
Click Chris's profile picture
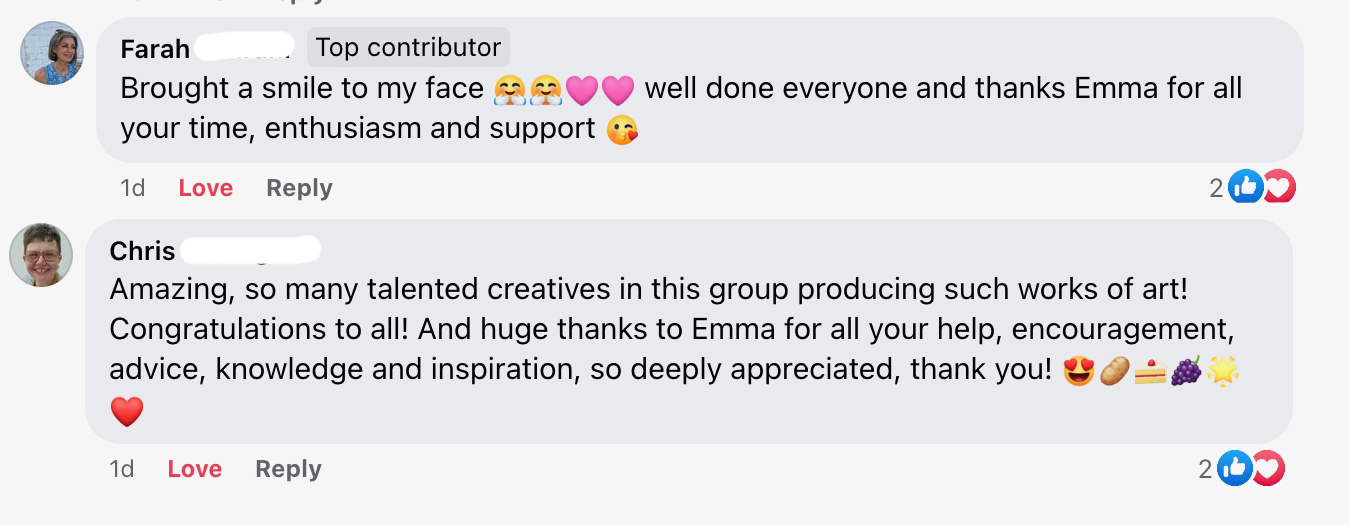tap(41, 255)
